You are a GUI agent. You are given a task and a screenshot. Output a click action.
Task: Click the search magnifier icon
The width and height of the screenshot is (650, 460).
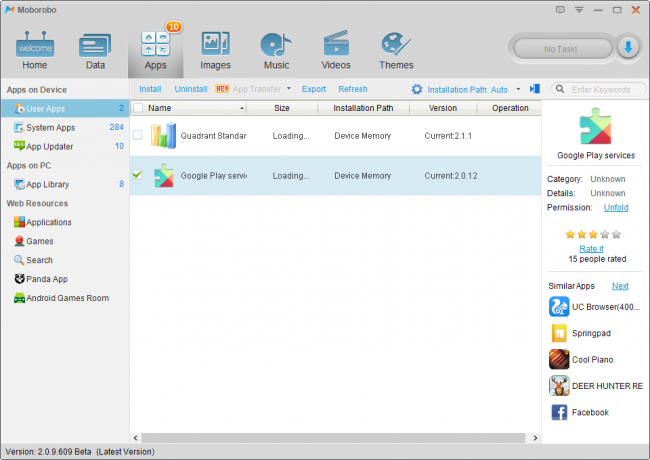[x=560, y=89]
